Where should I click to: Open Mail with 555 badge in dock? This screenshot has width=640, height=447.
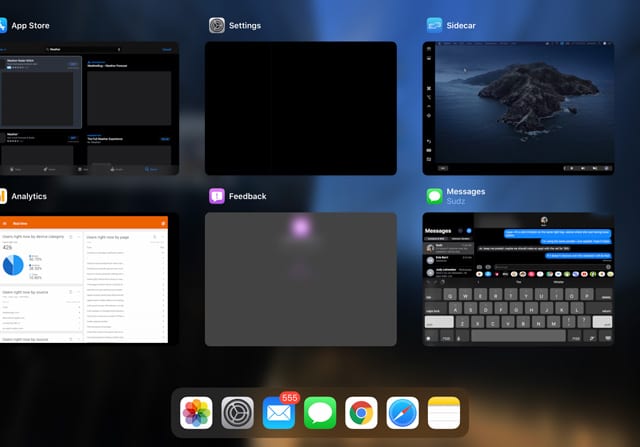coord(279,413)
